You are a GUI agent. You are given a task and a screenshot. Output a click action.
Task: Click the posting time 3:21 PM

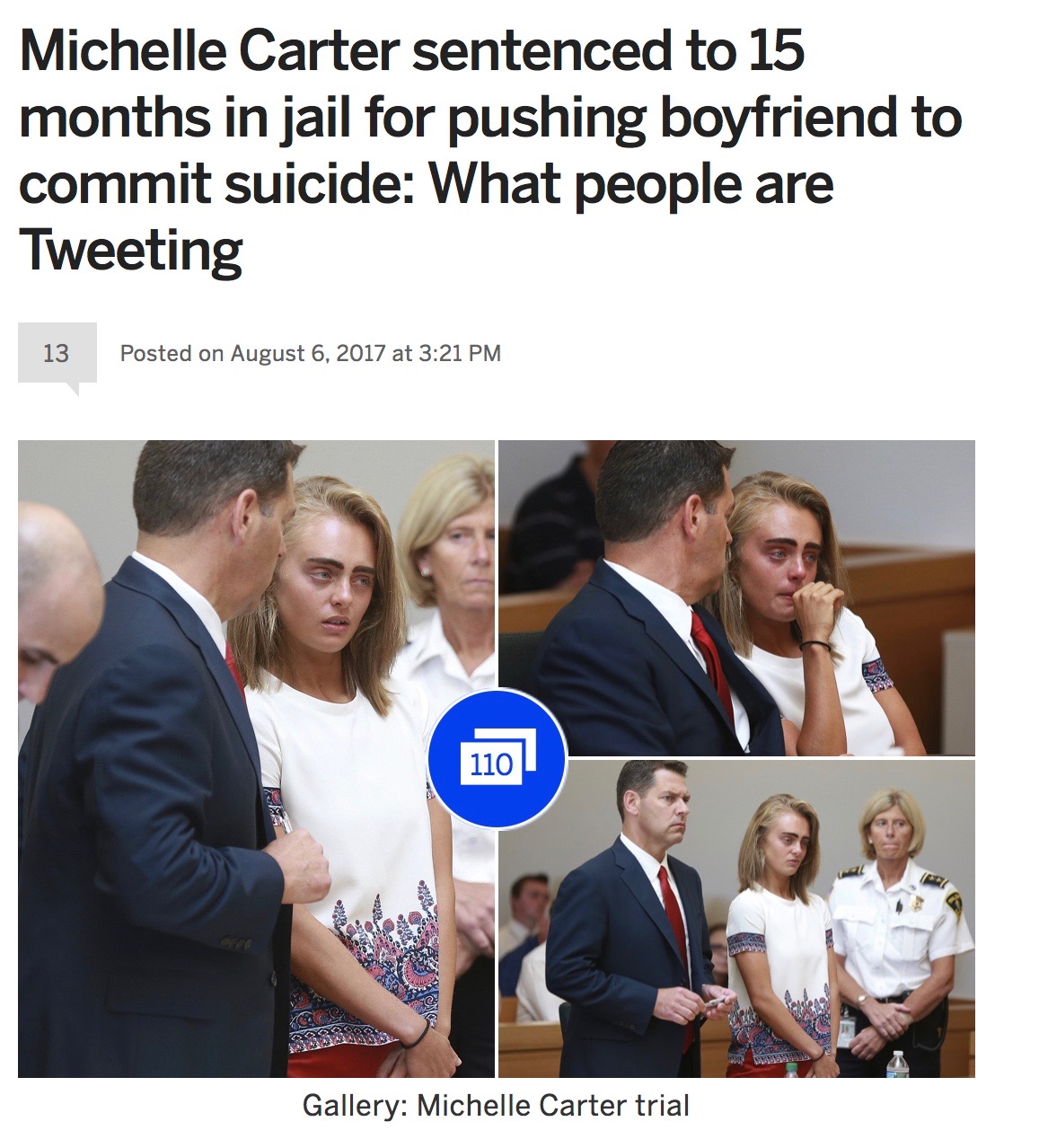[x=460, y=353]
